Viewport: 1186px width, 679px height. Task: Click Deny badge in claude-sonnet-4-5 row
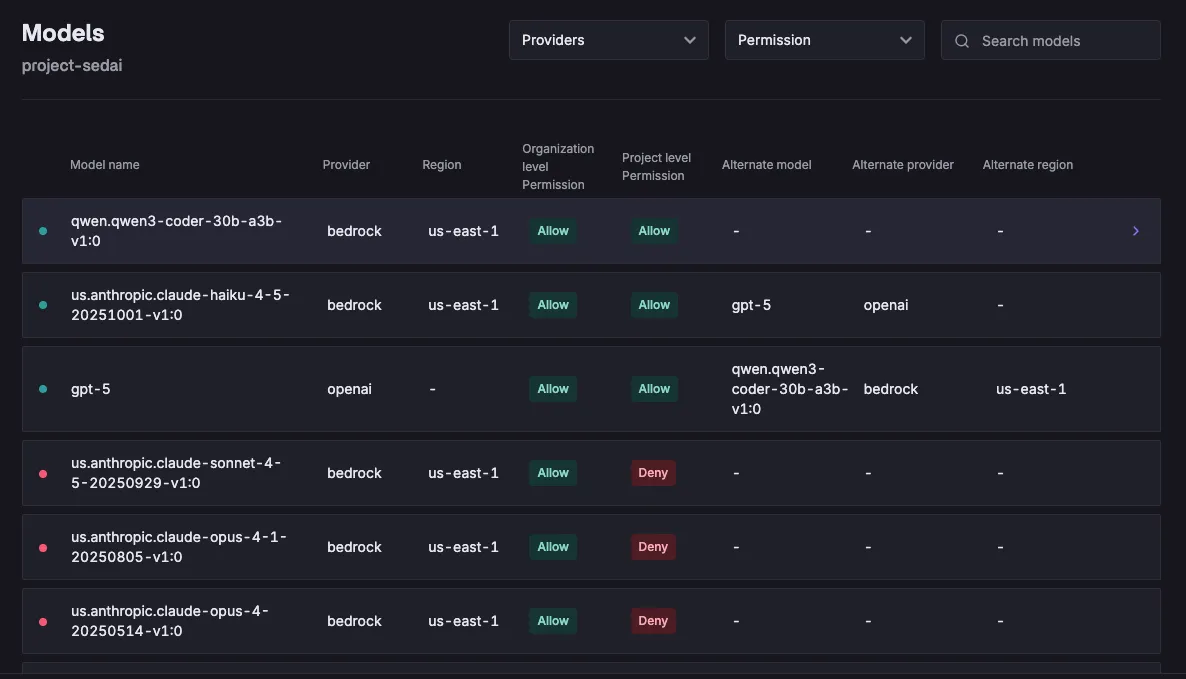click(x=653, y=473)
